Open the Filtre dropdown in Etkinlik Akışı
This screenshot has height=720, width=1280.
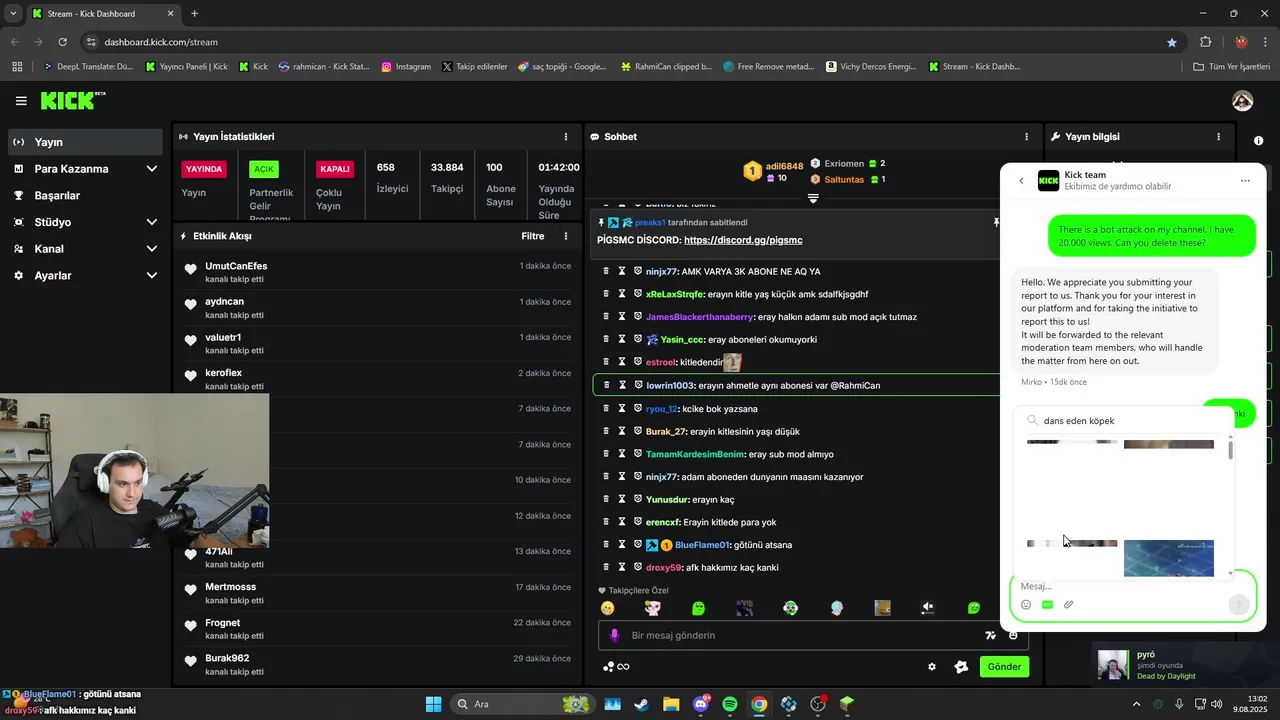533,236
